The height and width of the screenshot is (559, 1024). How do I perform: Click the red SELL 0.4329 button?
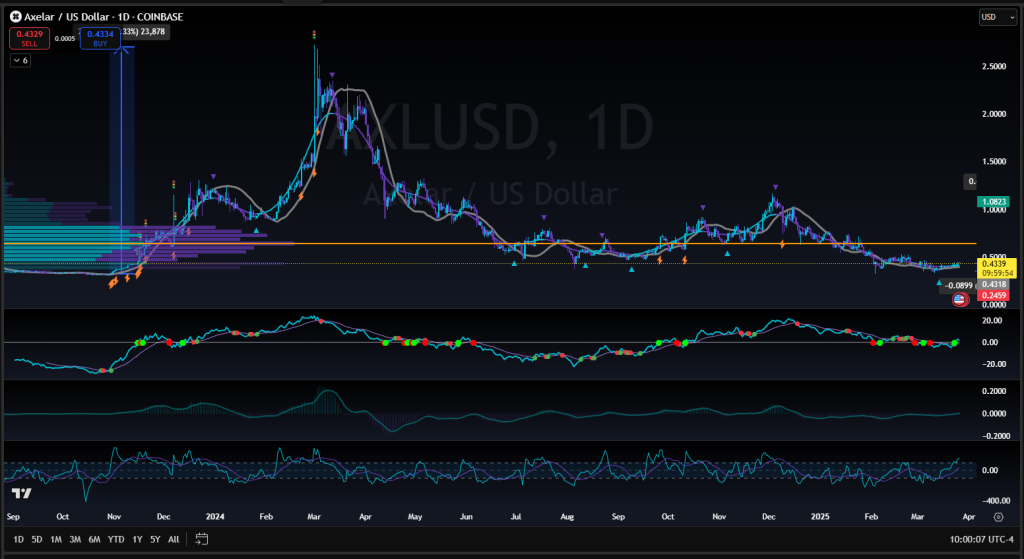(29, 38)
